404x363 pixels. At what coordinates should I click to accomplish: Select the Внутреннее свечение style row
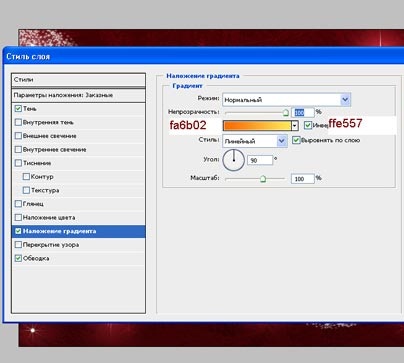click(x=79, y=150)
